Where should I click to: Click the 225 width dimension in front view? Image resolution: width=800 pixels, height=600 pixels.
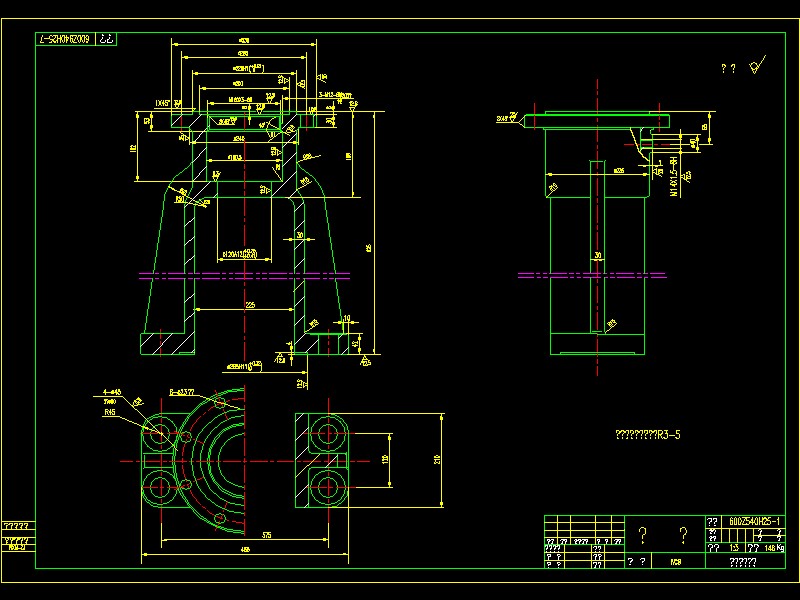[250, 305]
